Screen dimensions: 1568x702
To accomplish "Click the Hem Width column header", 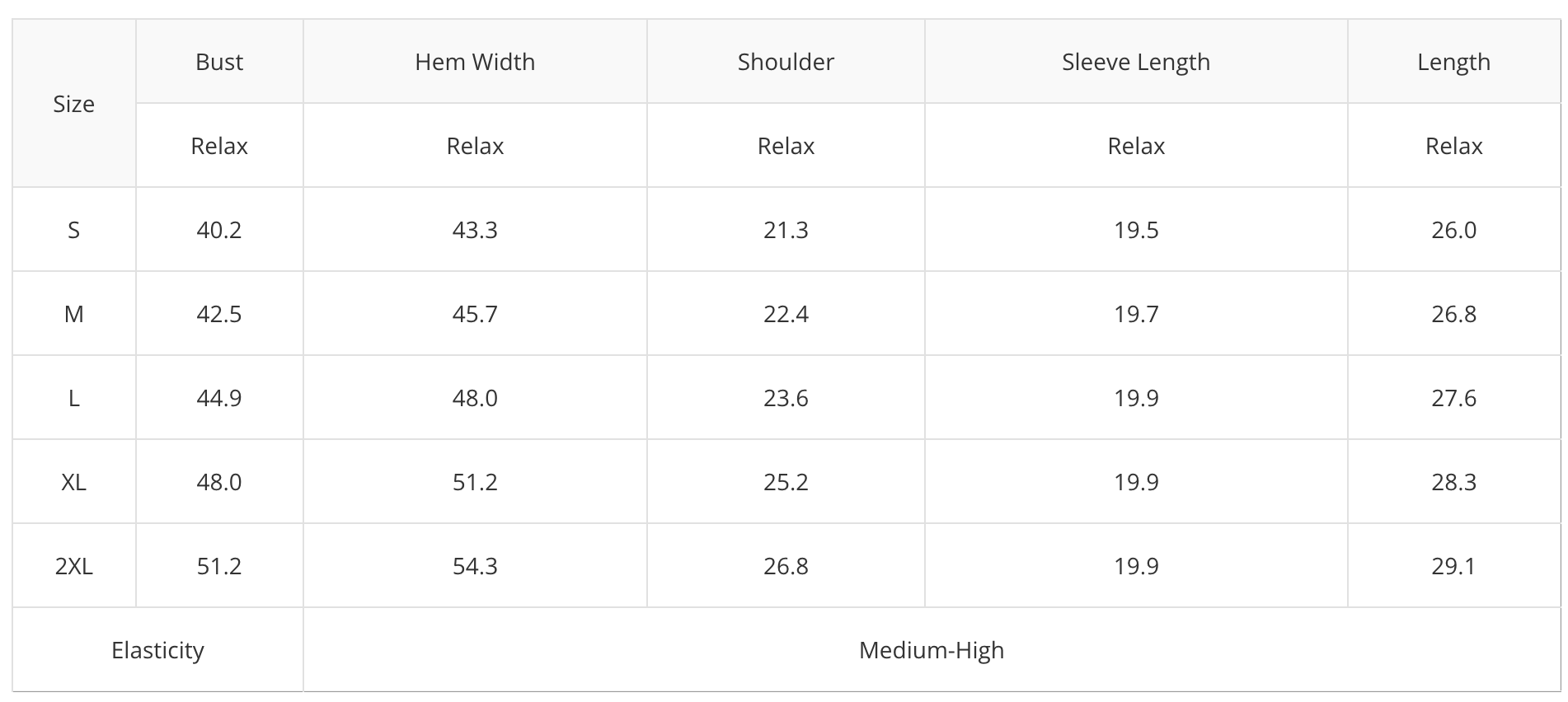I will pos(475,62).
